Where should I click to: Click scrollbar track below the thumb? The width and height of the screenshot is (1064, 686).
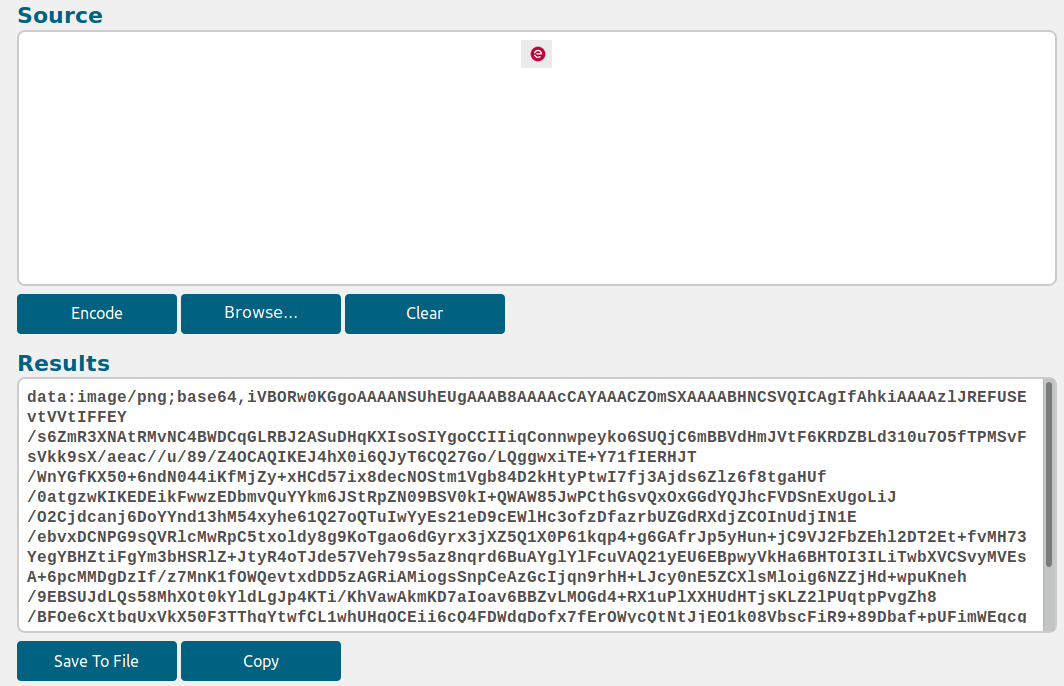pos(1048,600)
